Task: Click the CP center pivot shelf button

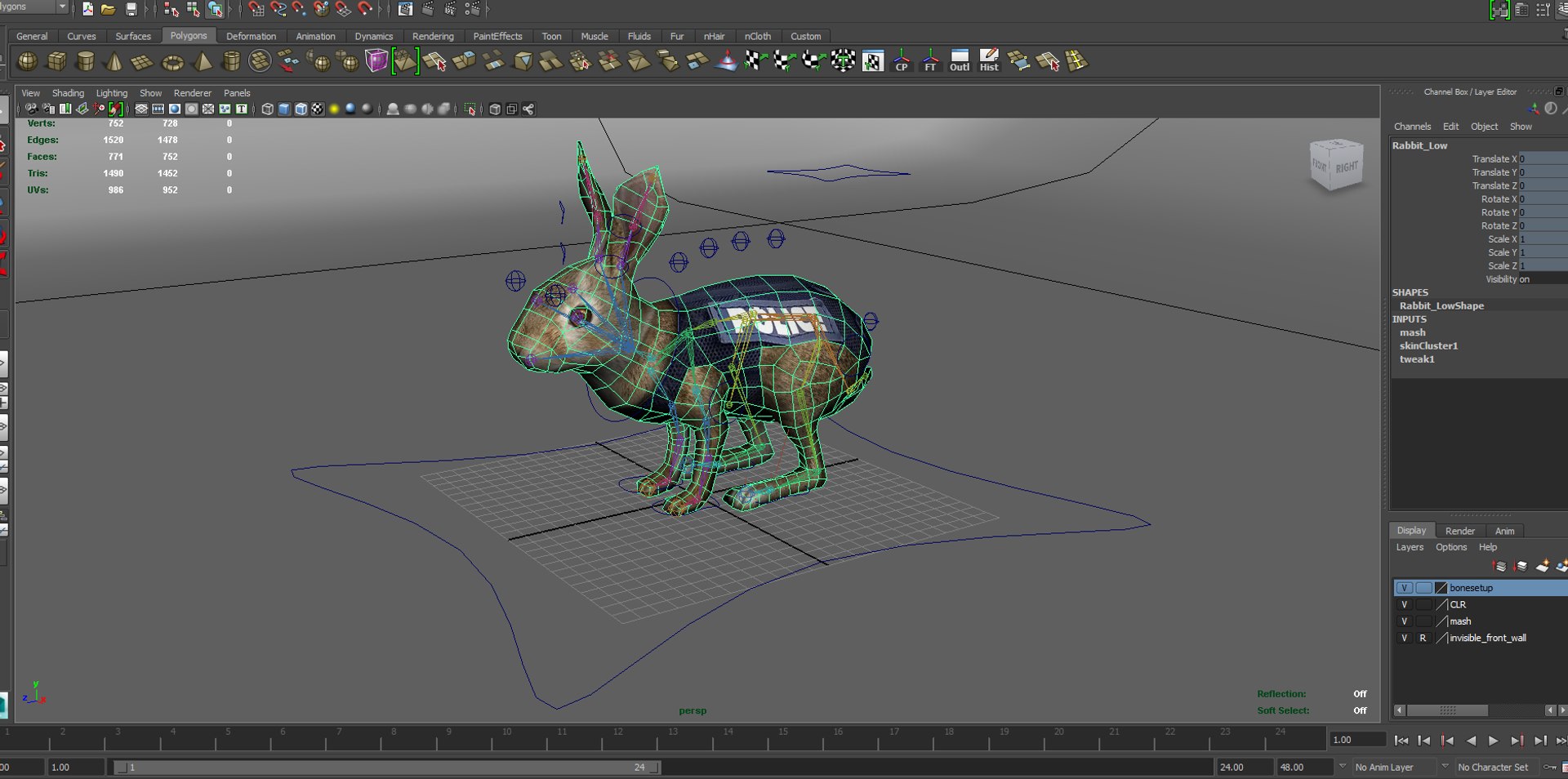Action: click(x=902, y=61)
